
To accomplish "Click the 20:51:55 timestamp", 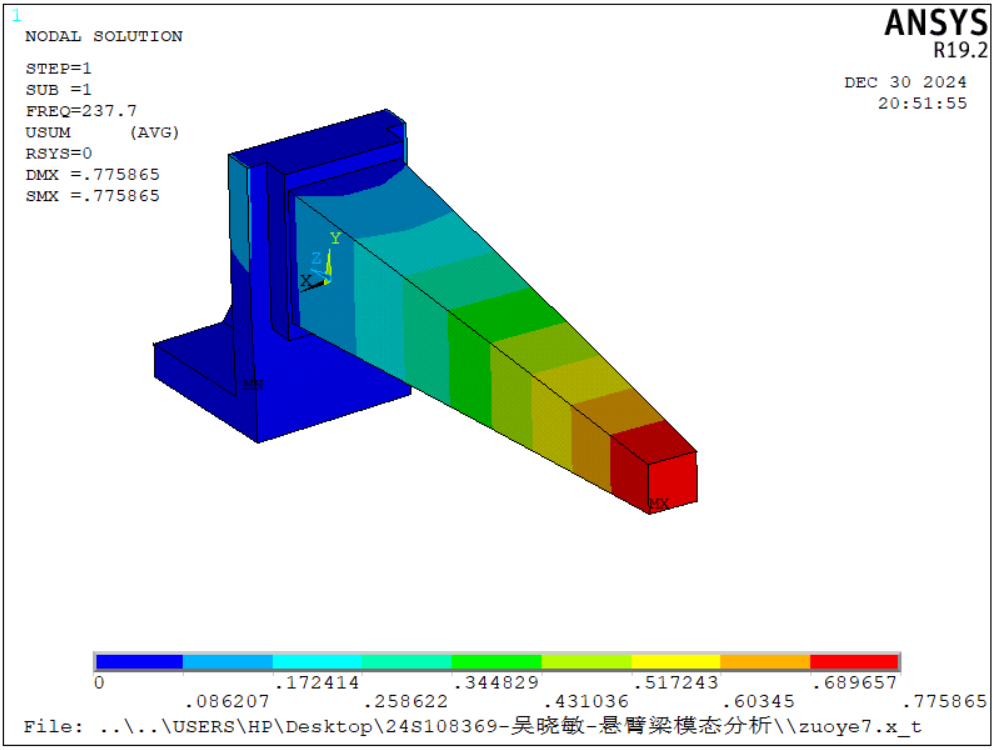I will point(922,103).
